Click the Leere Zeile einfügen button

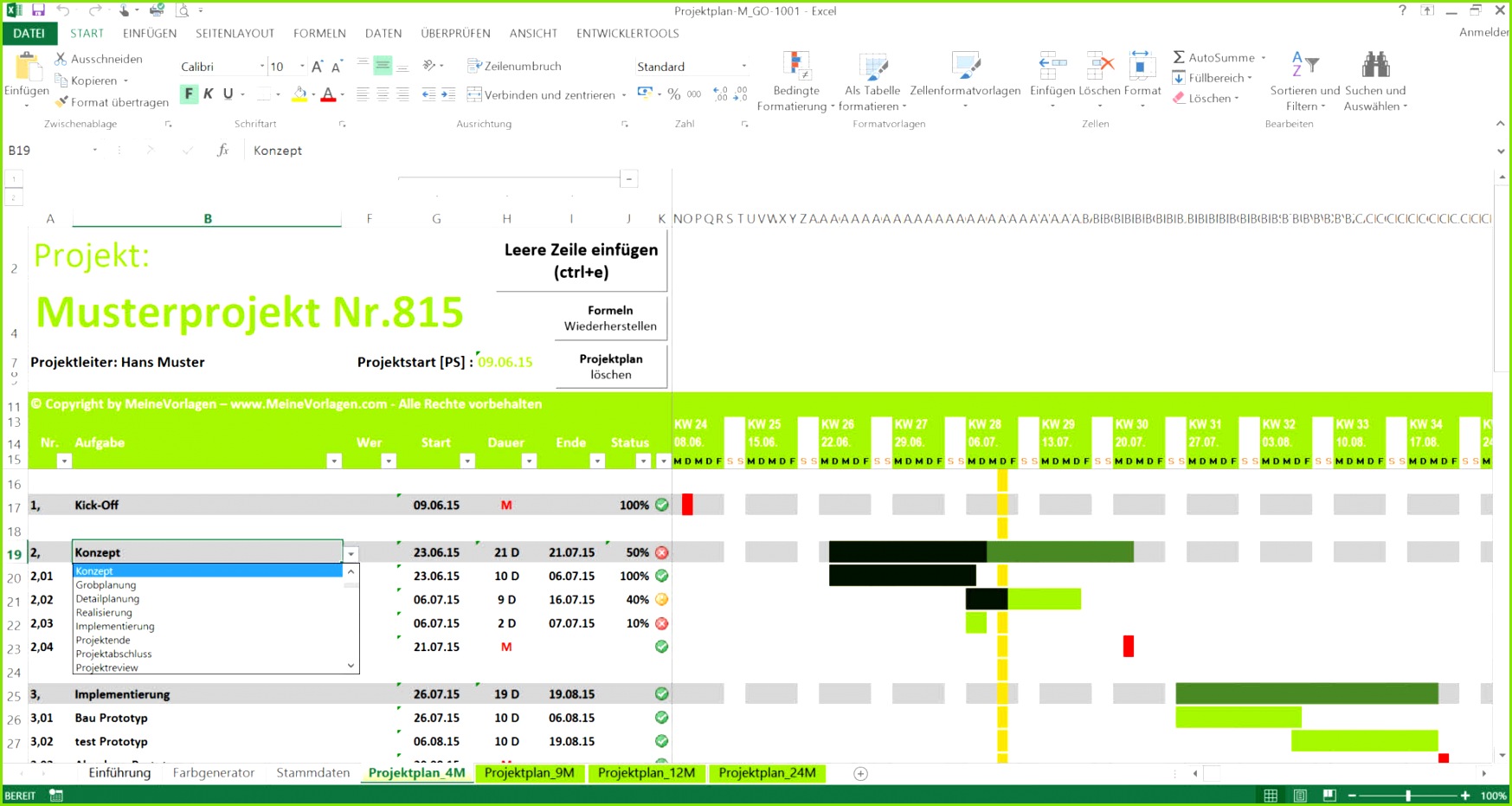(580, 259)
